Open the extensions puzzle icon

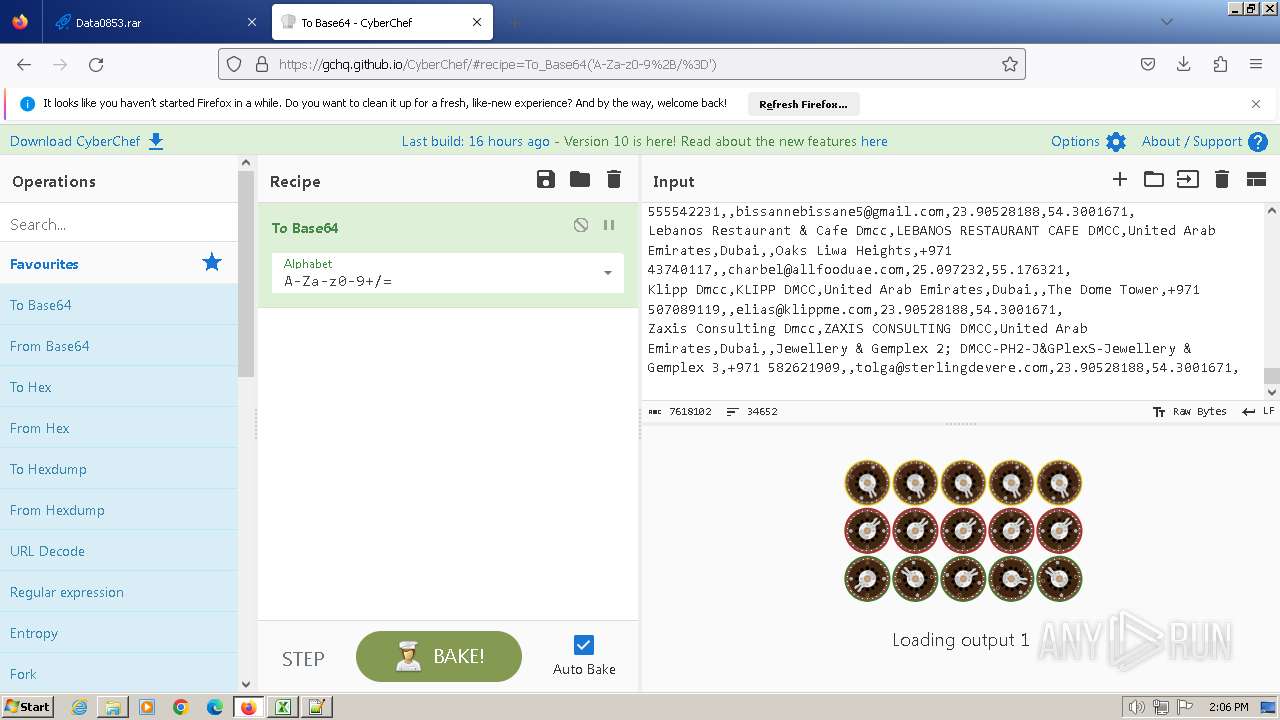(1220, 64)
